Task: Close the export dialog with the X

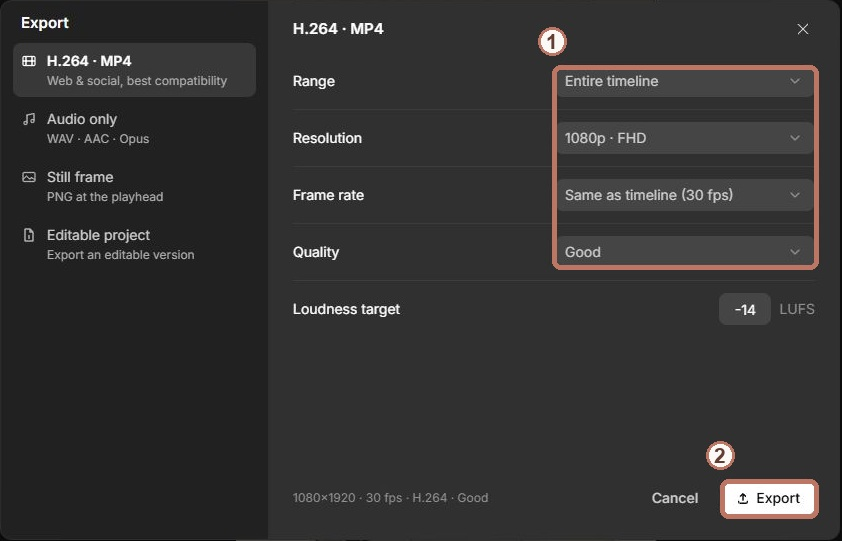Action: [x=803, y=29]
